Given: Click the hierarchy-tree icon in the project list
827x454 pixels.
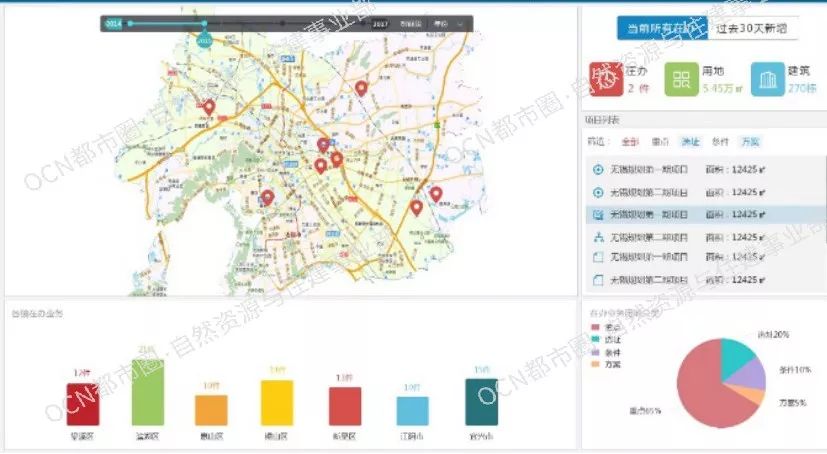Looking at the screenshot, I should point(598,237).
